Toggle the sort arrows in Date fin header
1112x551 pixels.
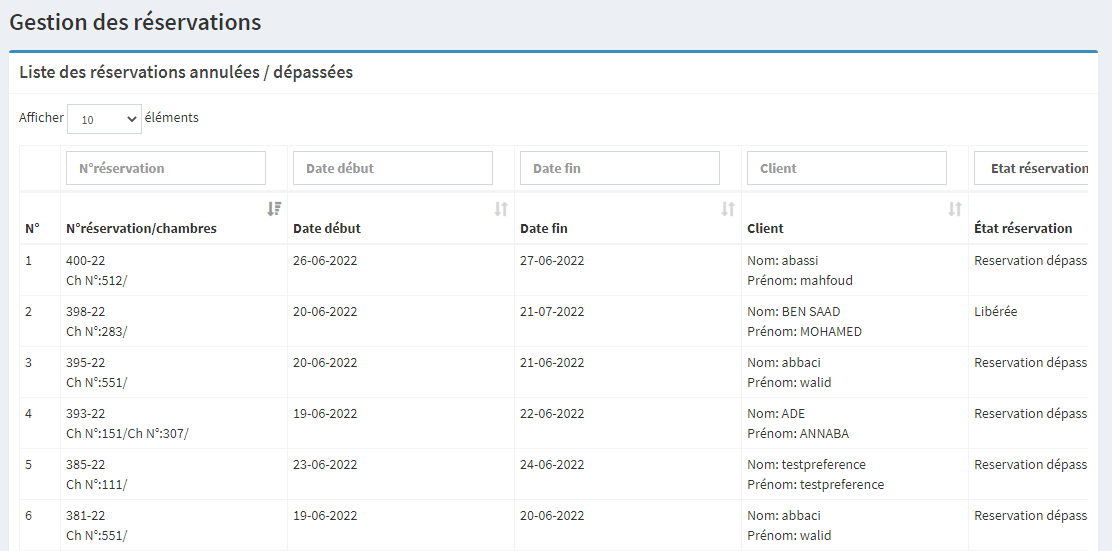(728, 209)
